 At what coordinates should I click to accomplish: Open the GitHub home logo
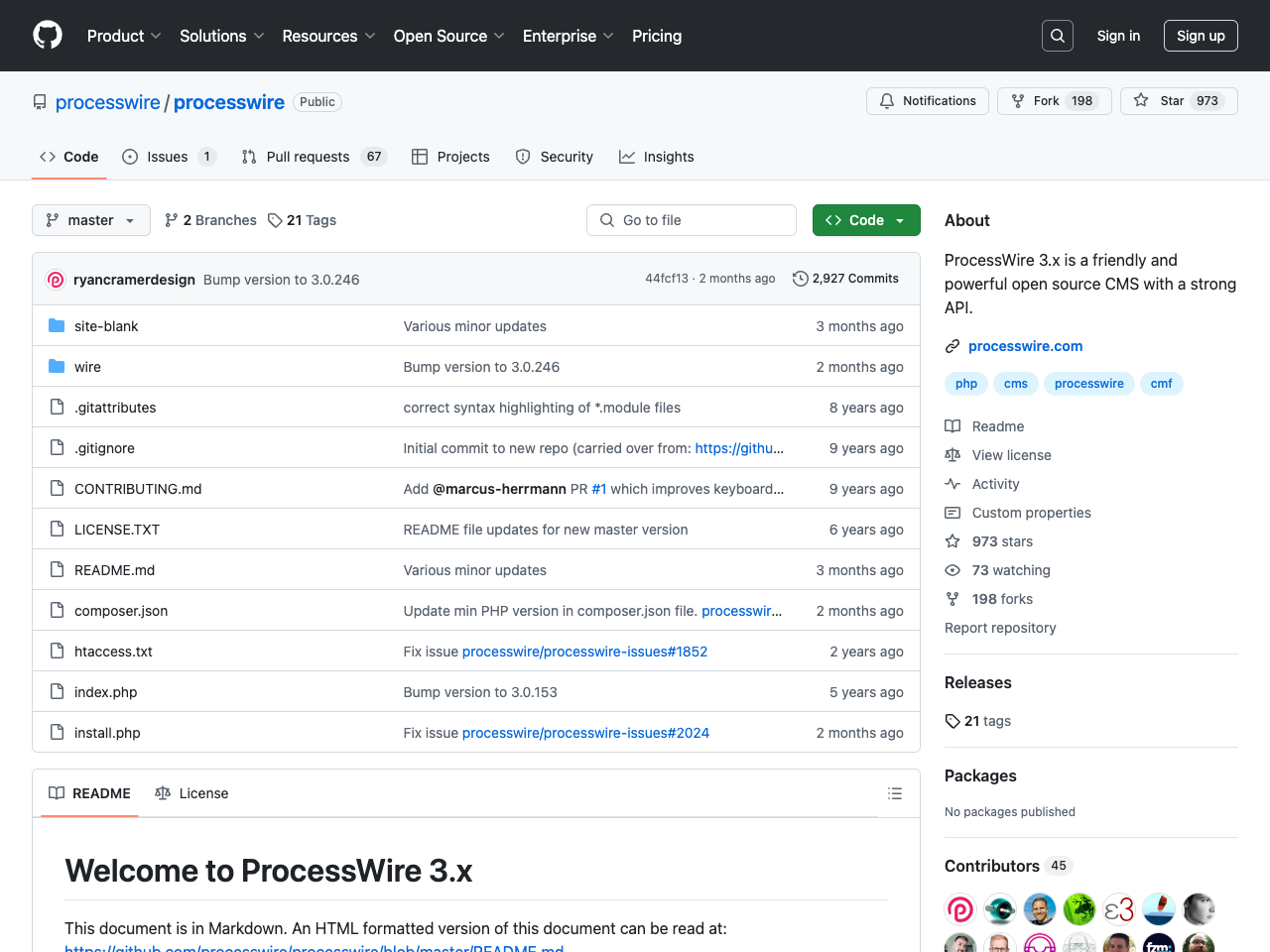[x=48, y=36]
